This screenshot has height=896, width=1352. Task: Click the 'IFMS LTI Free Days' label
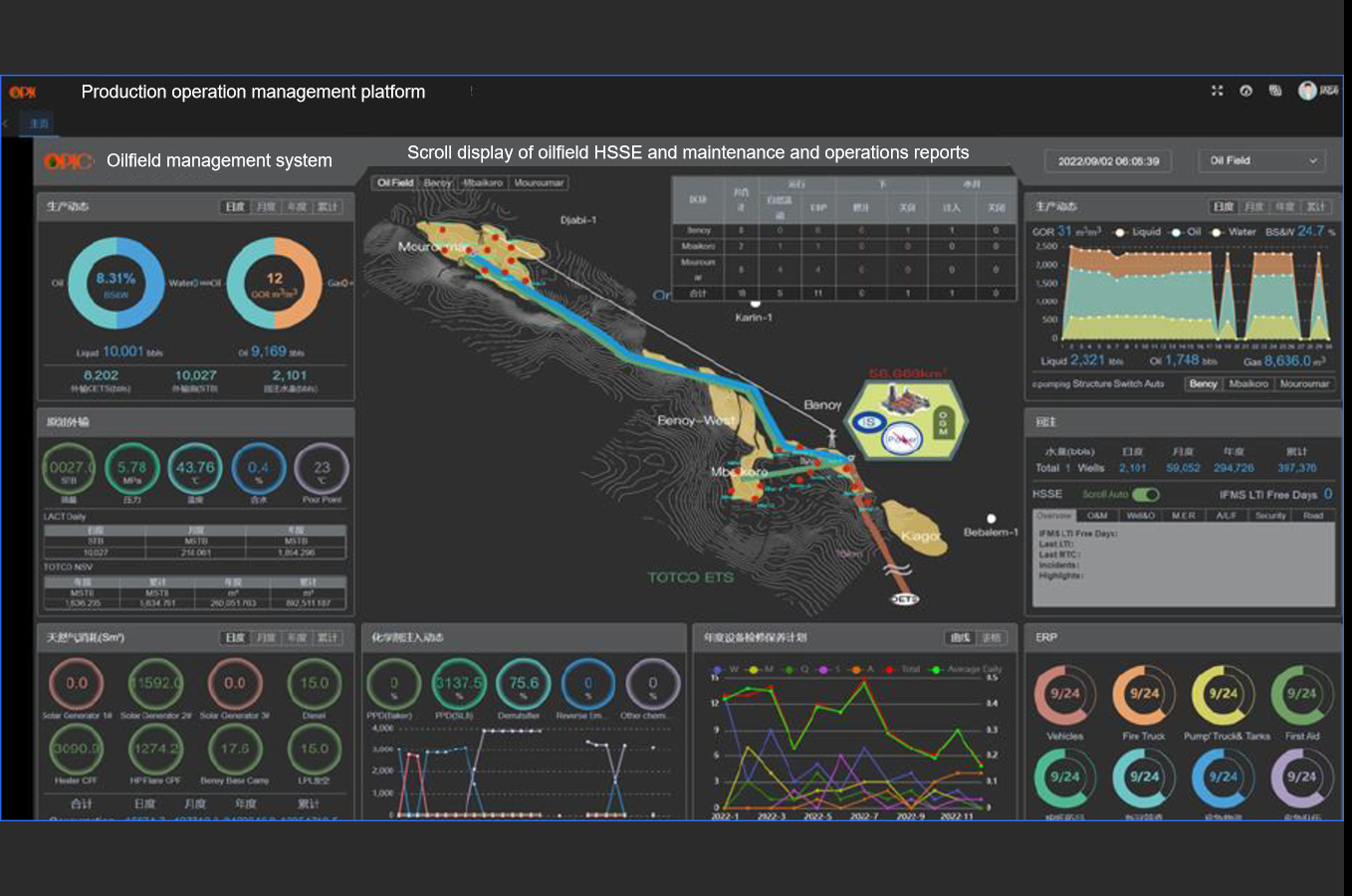(1268, 495)
